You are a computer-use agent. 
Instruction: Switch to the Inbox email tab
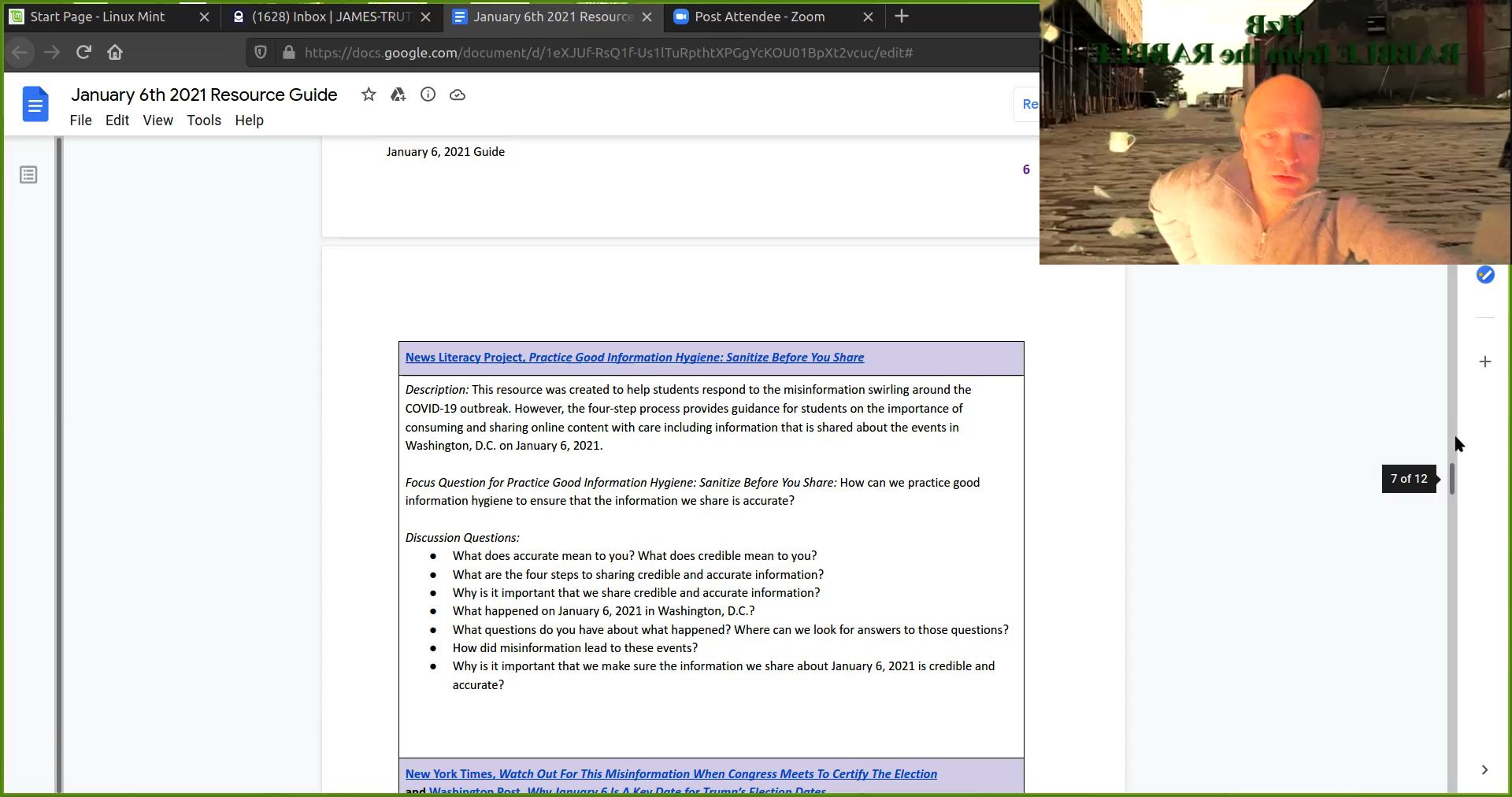pyautogui.click(x=331, y=17)
